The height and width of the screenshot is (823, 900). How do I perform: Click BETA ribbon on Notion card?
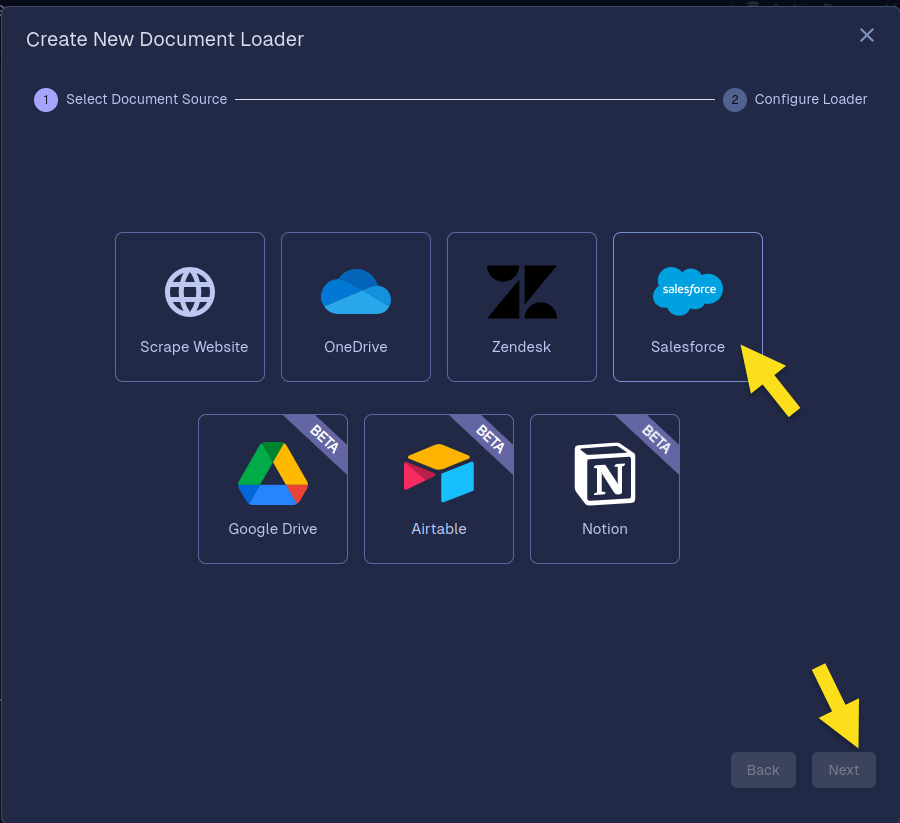pos(655,439)
